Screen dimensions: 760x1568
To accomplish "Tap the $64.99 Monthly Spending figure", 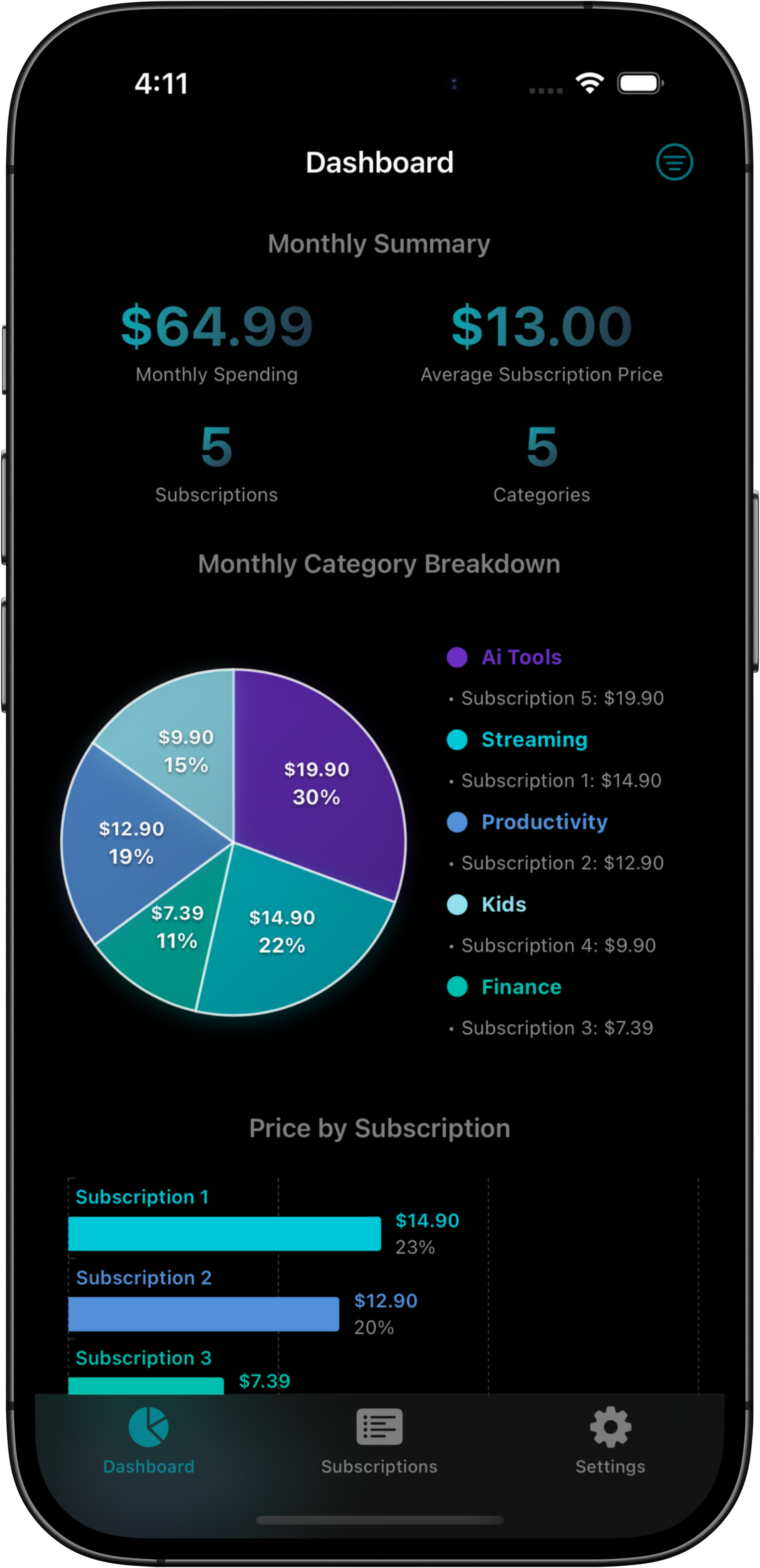I will [x=217, y=326].
